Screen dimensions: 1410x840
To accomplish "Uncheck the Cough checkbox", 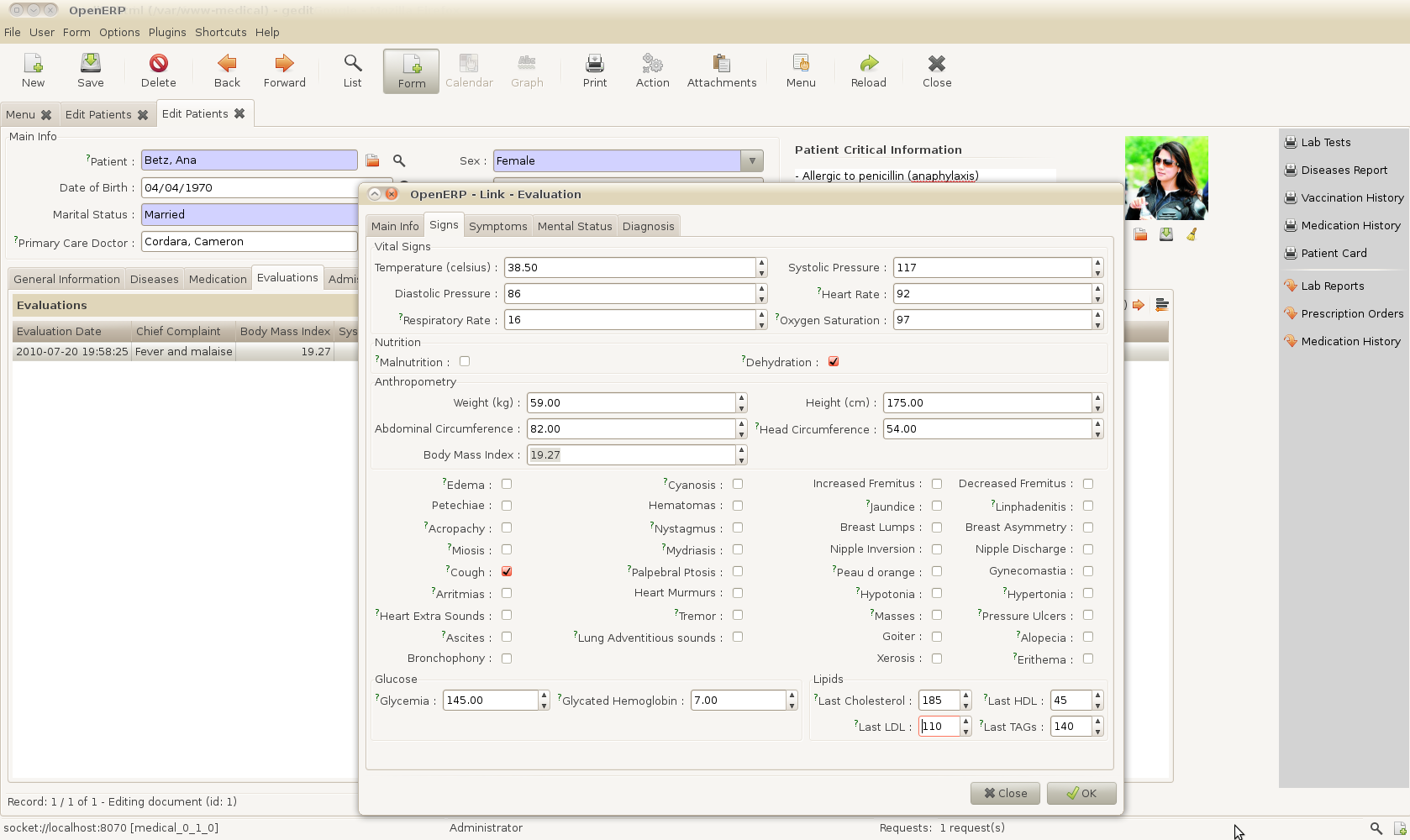I will click(x=507, y=571).
